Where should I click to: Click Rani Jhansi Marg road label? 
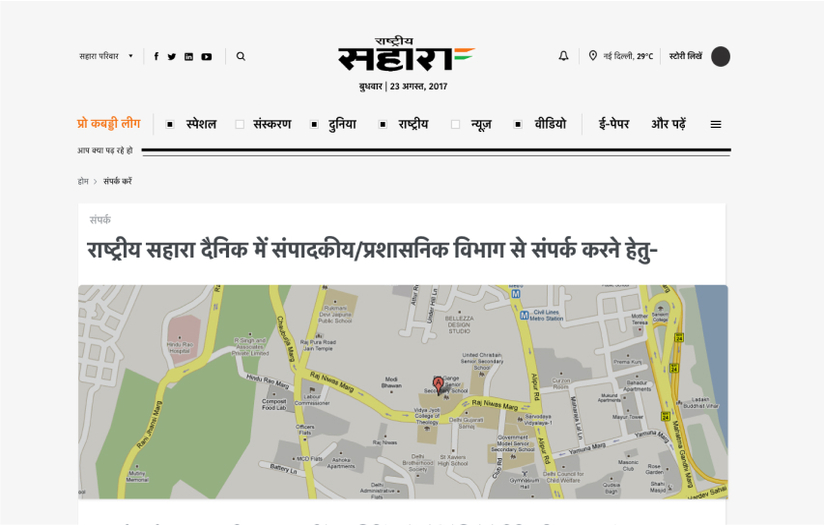150,425
